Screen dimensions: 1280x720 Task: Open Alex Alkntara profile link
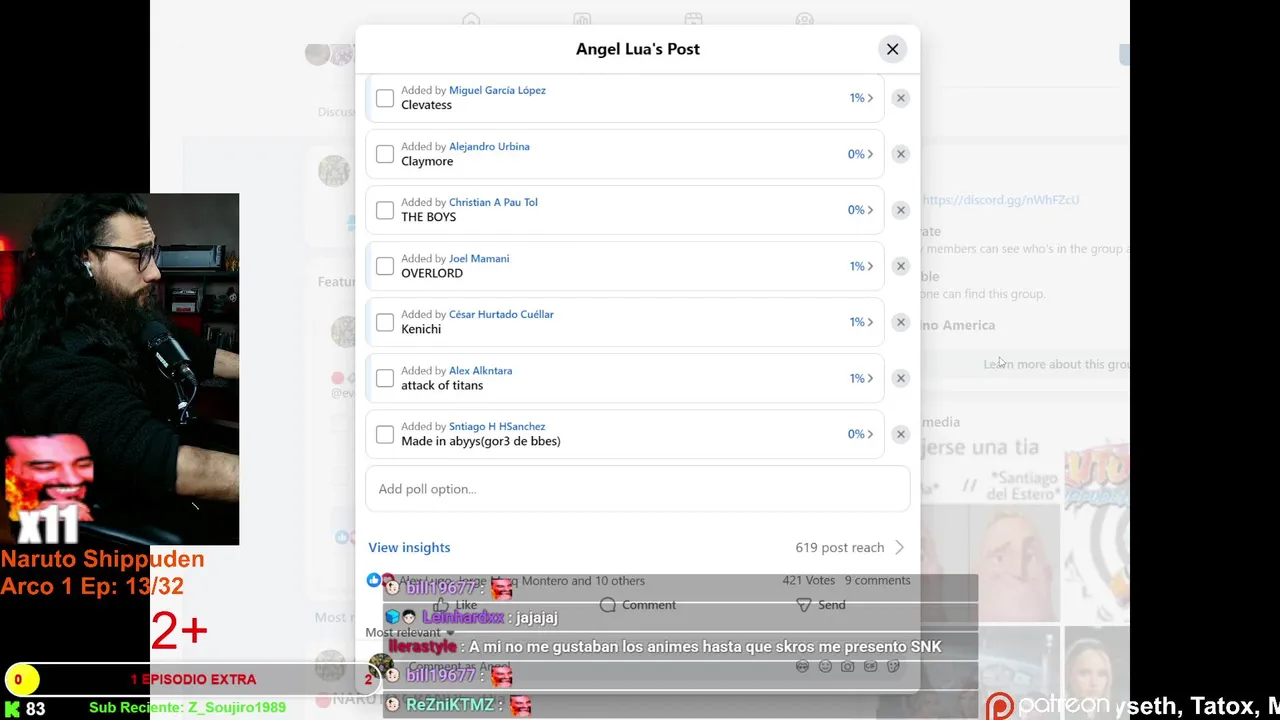click(x=480, y=370)
